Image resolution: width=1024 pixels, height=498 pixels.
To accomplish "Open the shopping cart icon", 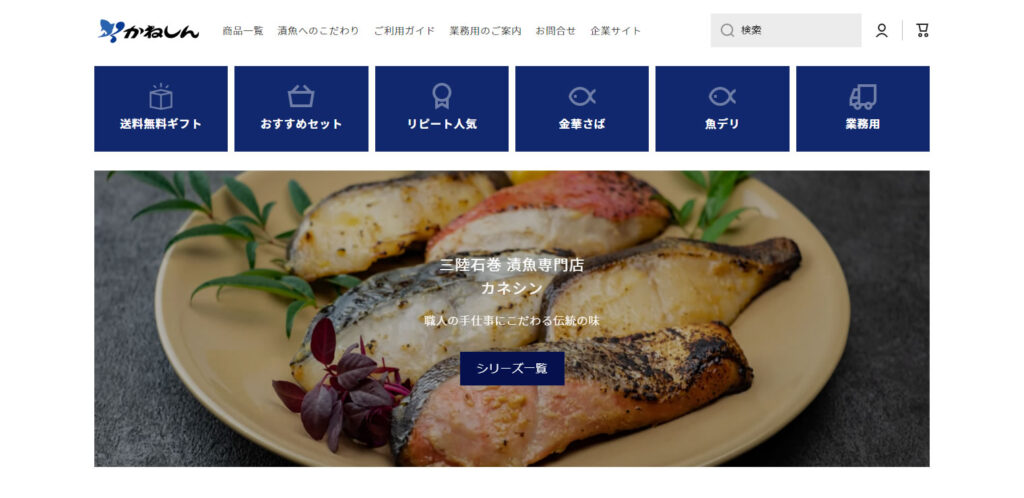I will coord(922,30).
